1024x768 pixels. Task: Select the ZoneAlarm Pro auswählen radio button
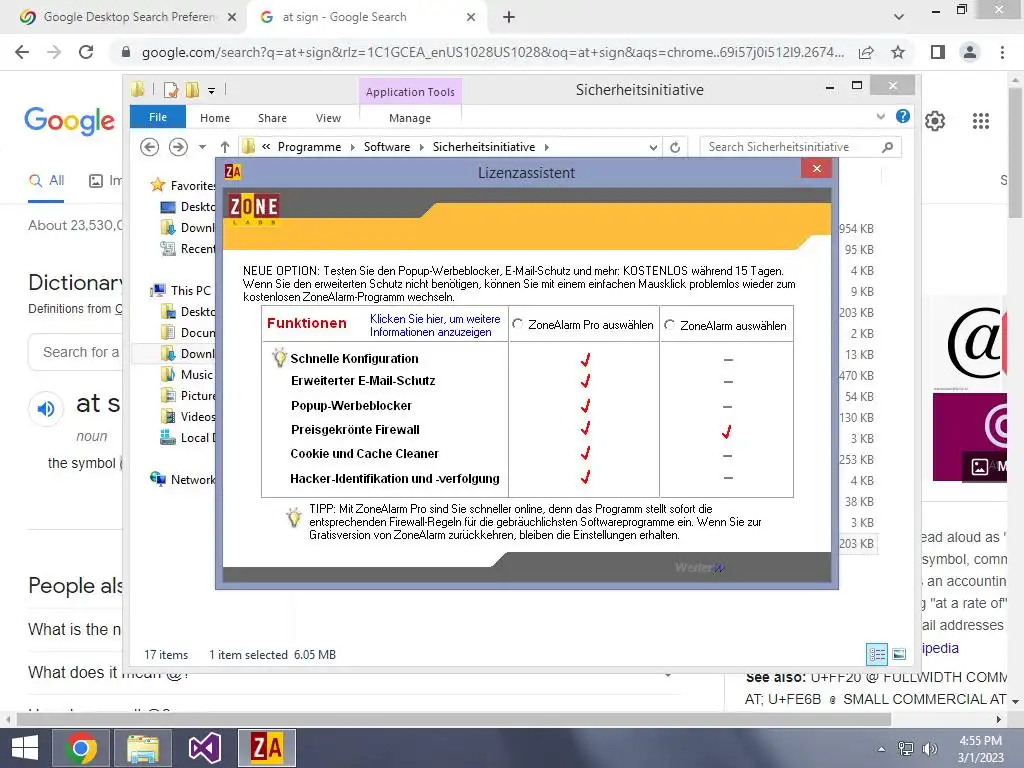tap(517, 324)
